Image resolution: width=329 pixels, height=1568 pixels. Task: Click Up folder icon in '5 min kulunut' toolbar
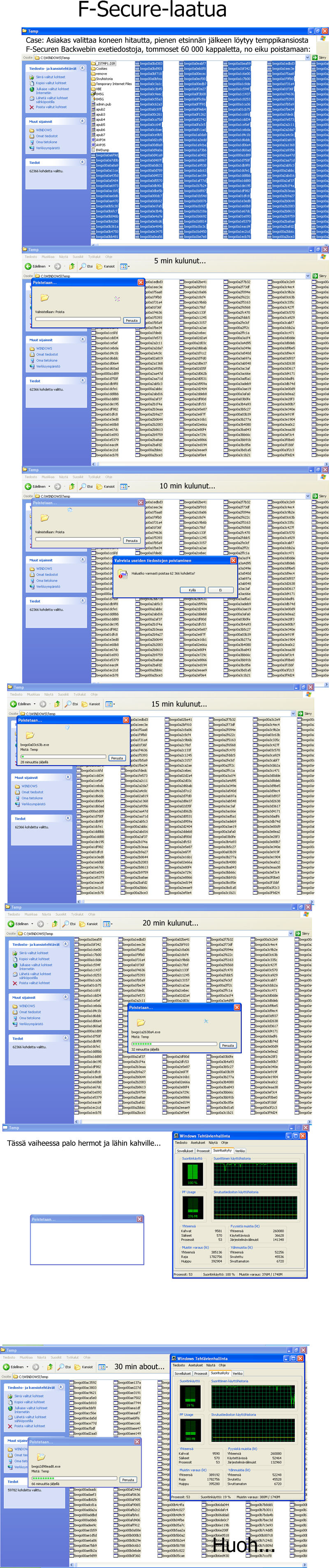(x=72, y=267)
